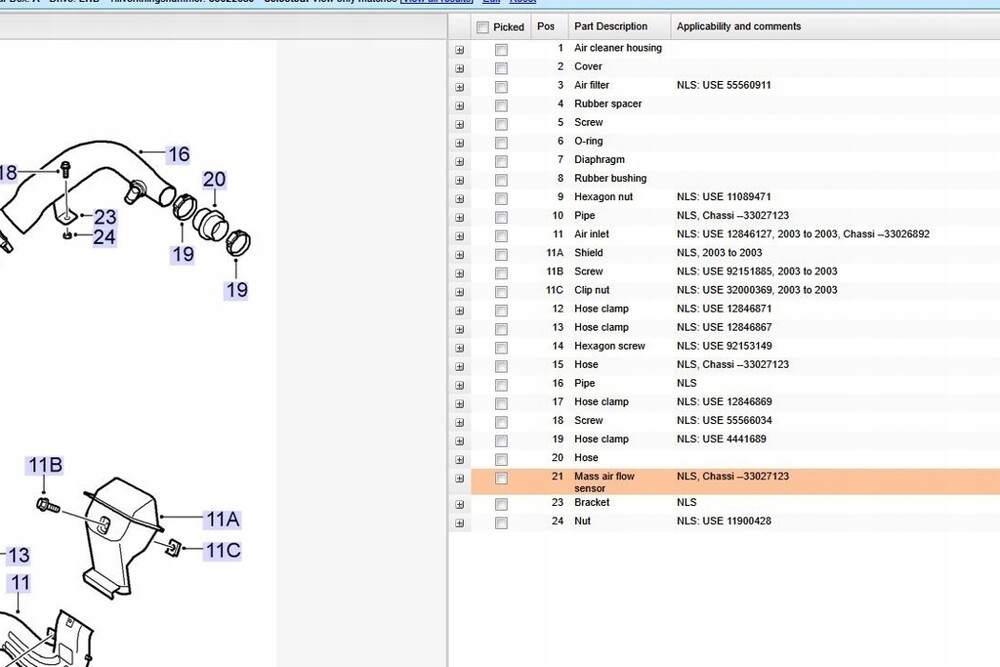
Task: Click diagram callout 24
Action: pyautogui.click(x=105, y=237)
